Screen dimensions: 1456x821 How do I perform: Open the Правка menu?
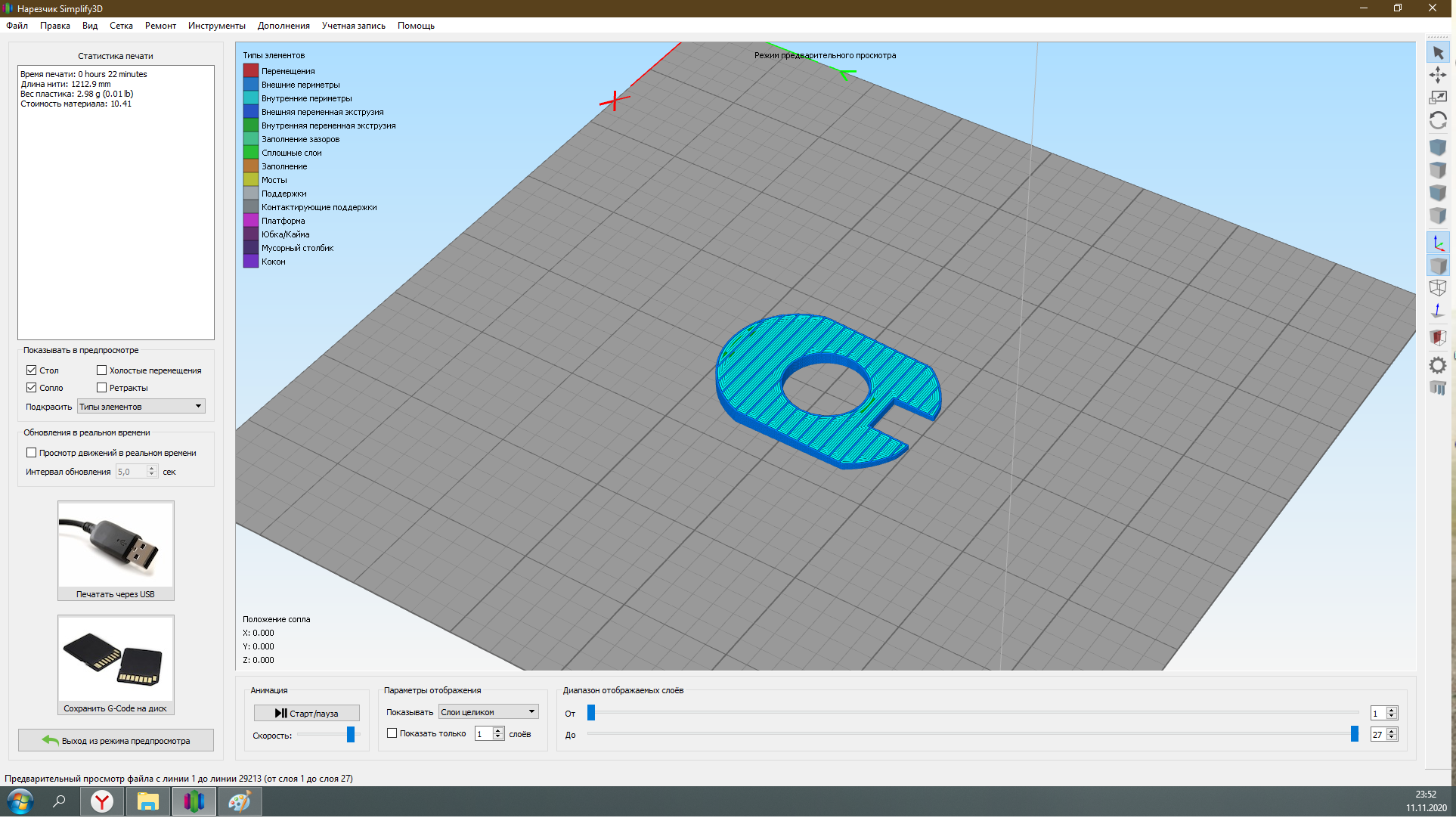click(x=55, y=26)
